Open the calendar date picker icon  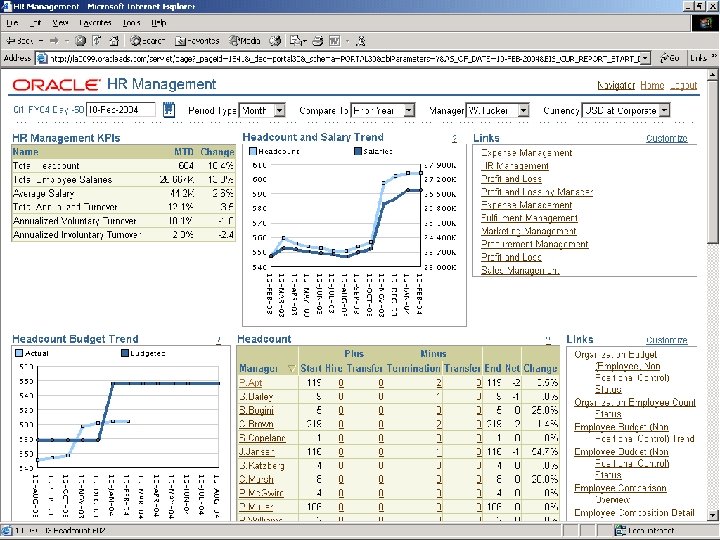point(169,110)
